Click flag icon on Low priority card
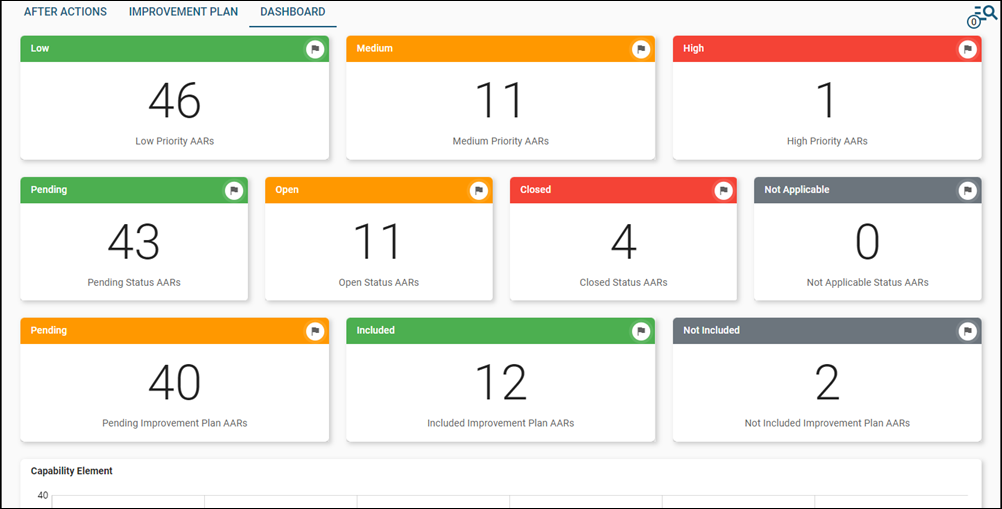This screenshot has height=509, width=1002. coord(315,49)
